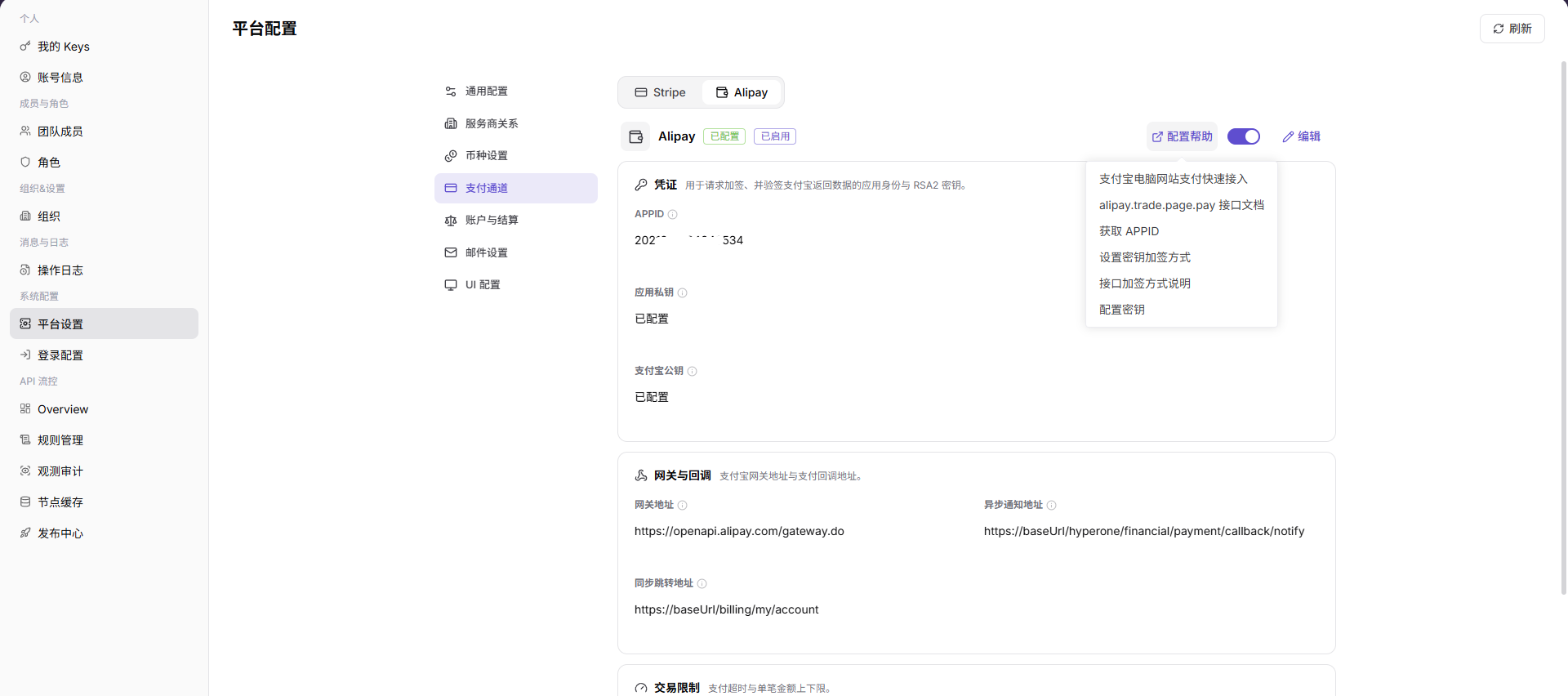
Task: Click the key icon beside 凭证 heading
Action: 641,185
